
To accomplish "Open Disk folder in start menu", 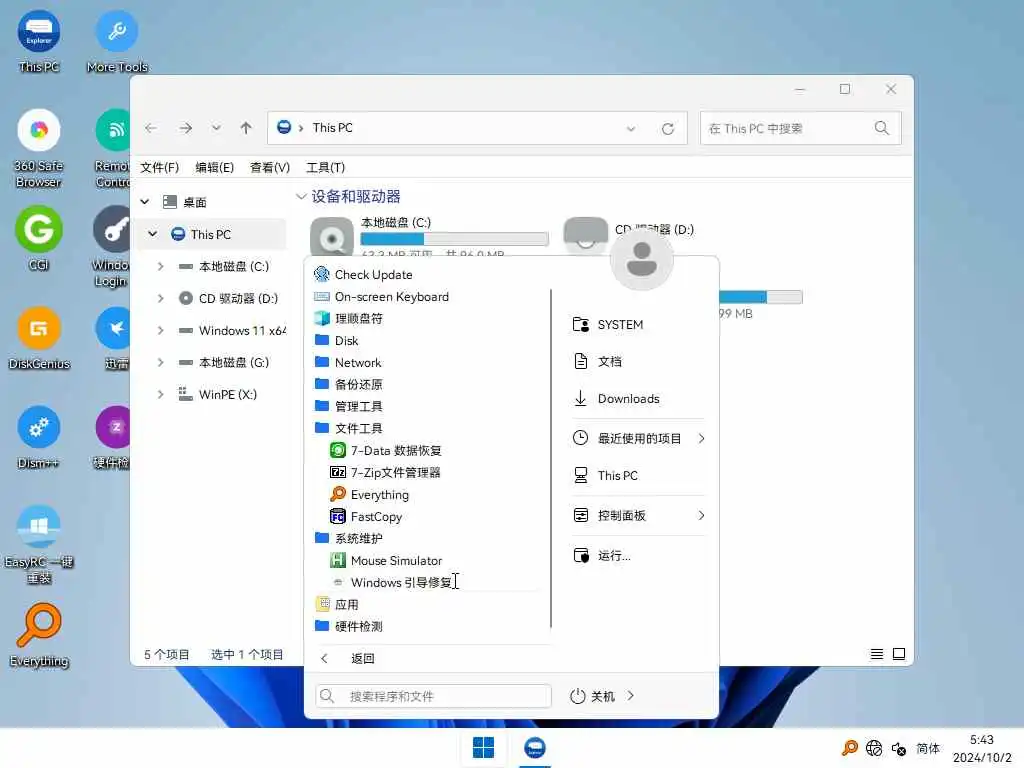I will point(336,340).
